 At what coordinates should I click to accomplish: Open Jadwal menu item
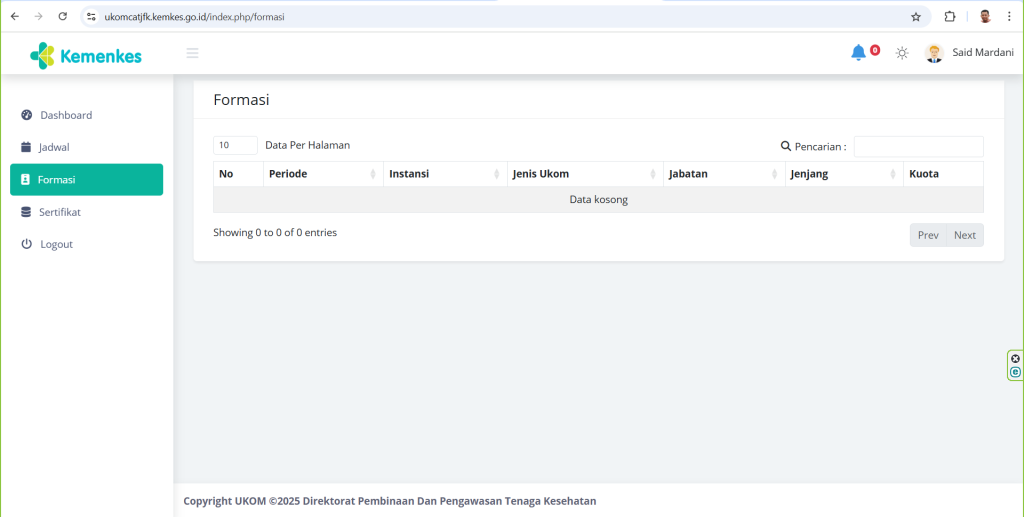pos(54,147)
